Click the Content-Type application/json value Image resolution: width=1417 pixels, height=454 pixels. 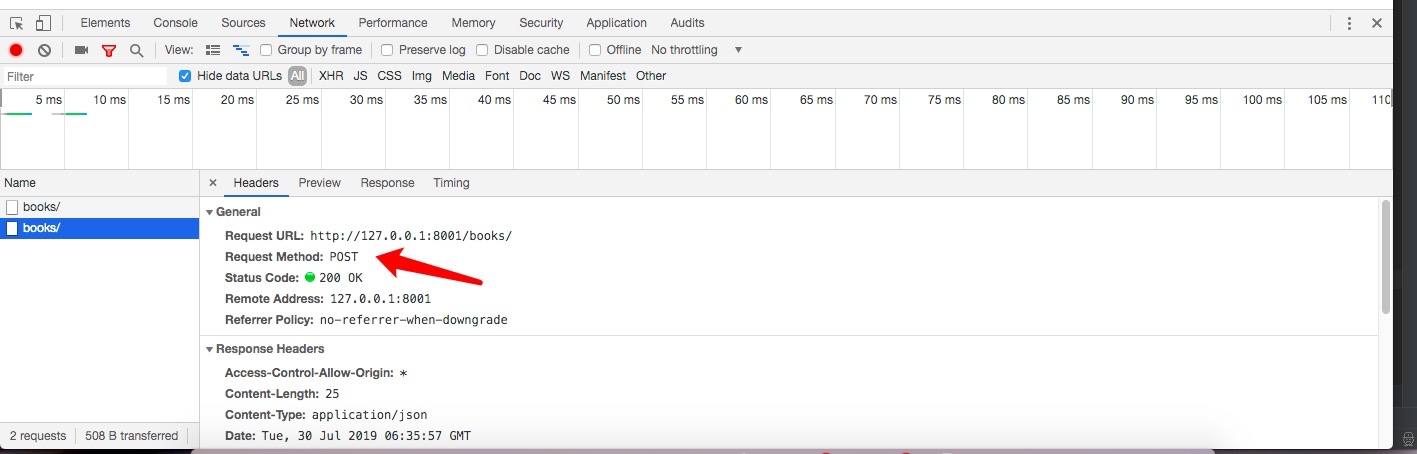point(370,415)
